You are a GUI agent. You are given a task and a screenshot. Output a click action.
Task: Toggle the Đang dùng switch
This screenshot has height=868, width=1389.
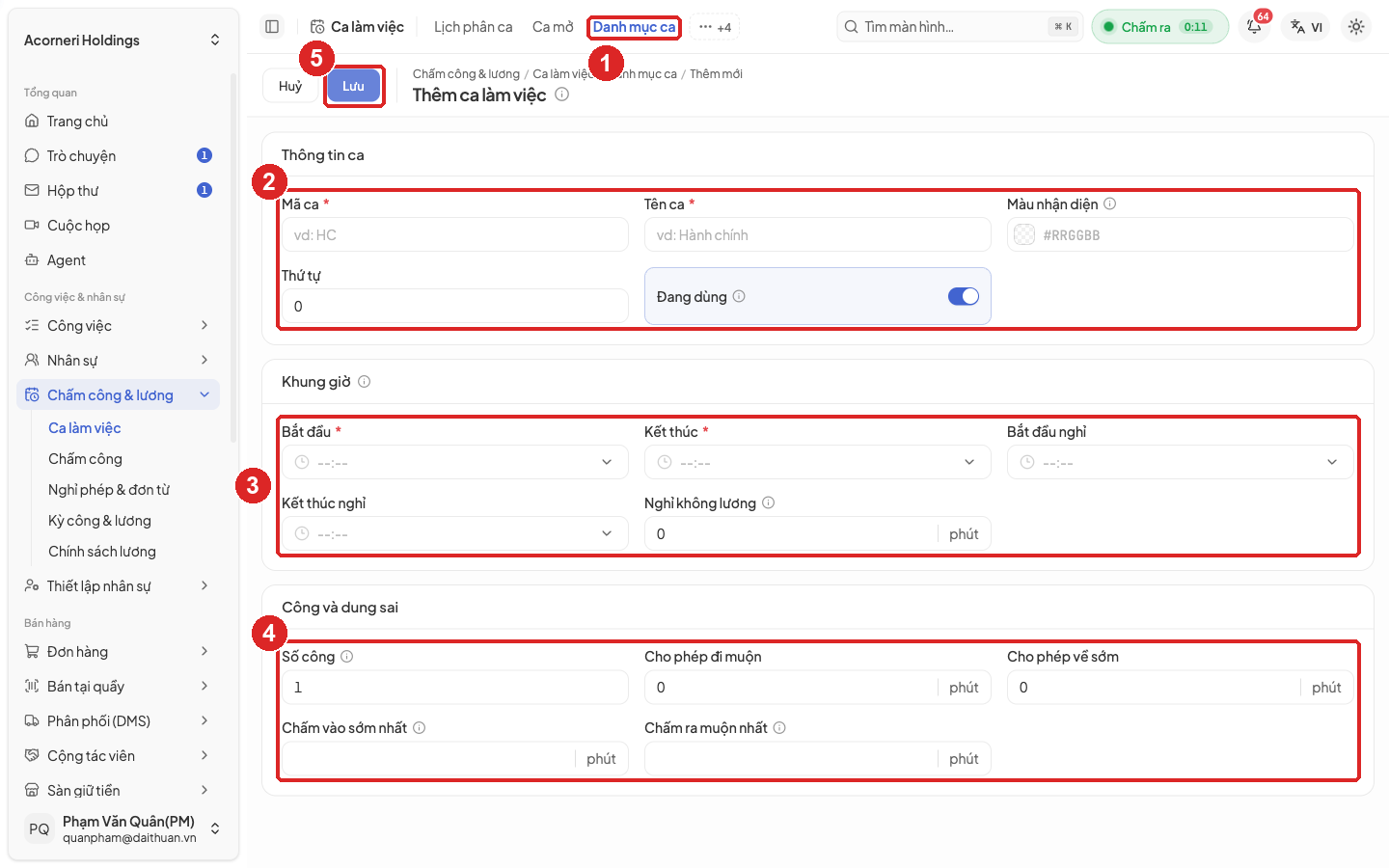tap(964, 296)
